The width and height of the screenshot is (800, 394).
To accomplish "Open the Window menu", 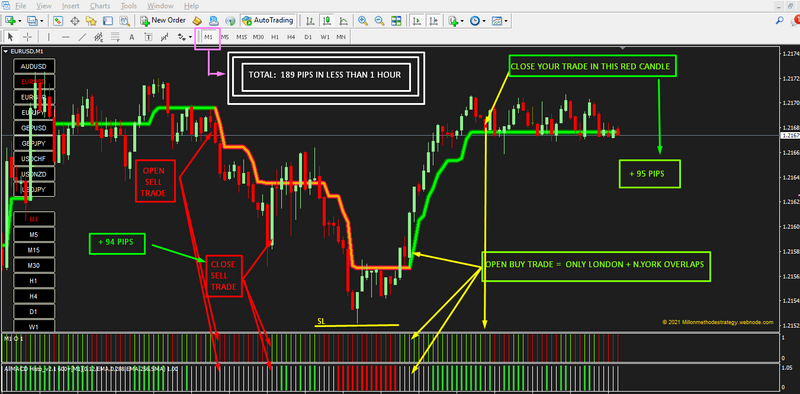I will point(160,6).
